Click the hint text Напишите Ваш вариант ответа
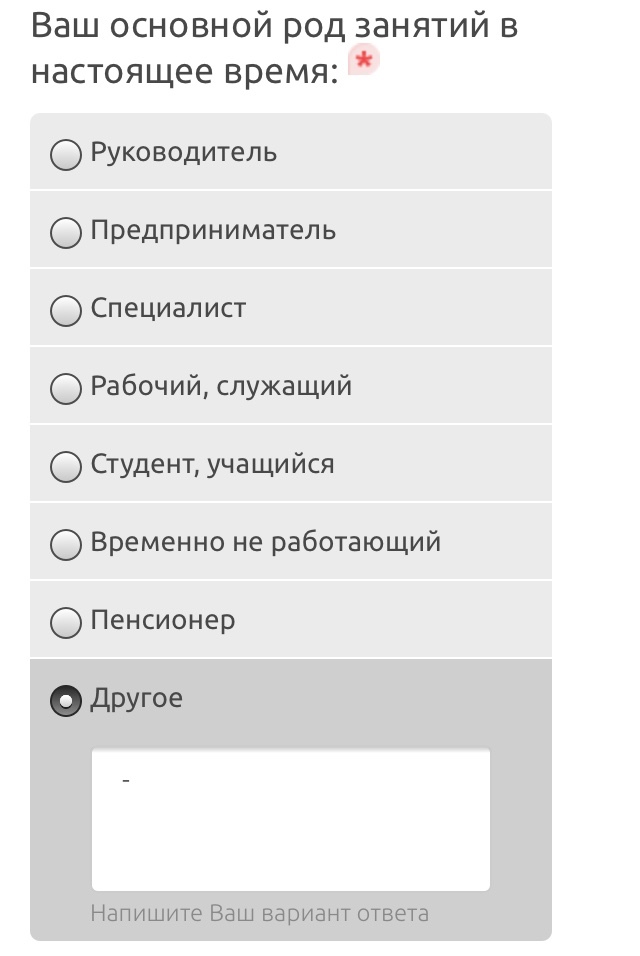Viewport: 640px width, 956px height. coord(259,913)
